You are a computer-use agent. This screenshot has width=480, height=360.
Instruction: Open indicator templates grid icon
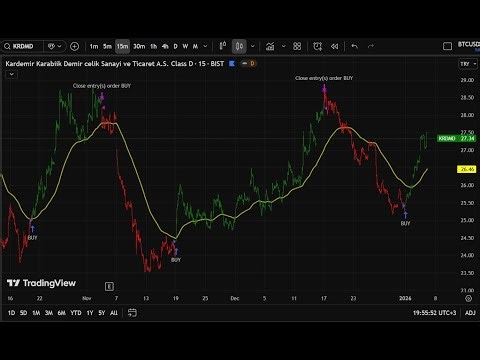(297, 46)
